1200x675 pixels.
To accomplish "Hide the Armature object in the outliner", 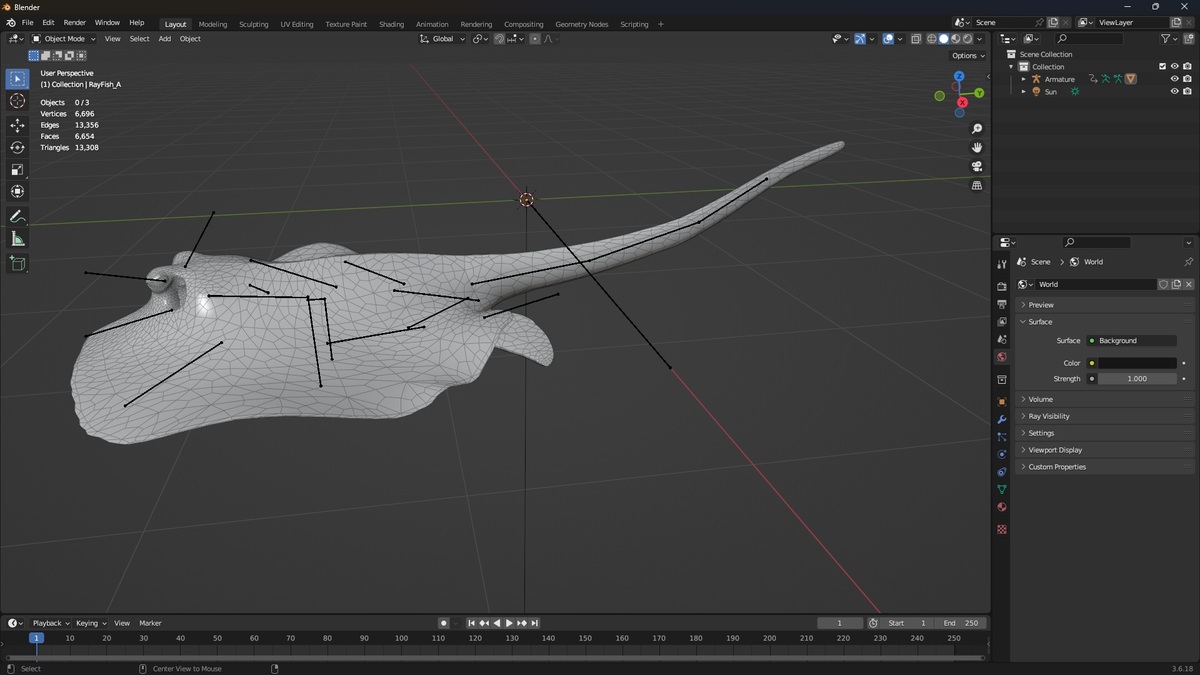I will pyautogui.click(x=1174, y=79).
